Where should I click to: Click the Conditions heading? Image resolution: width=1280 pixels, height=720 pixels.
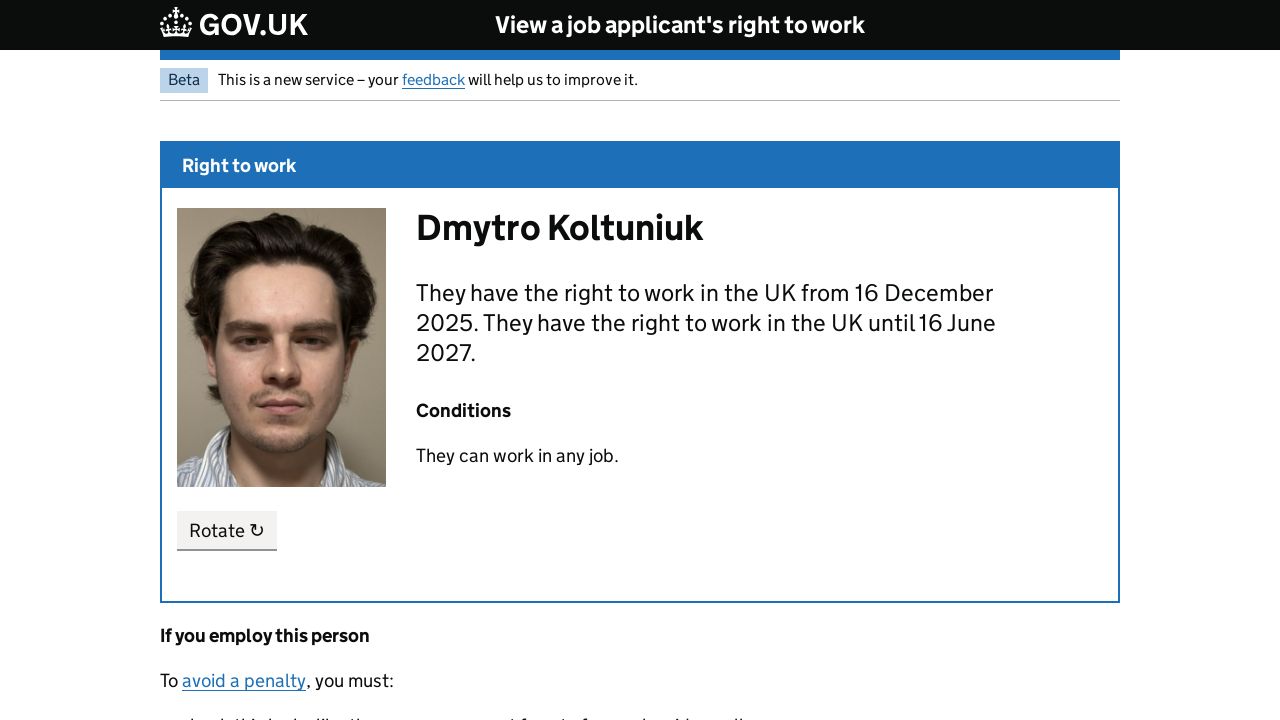click(463, 411)
